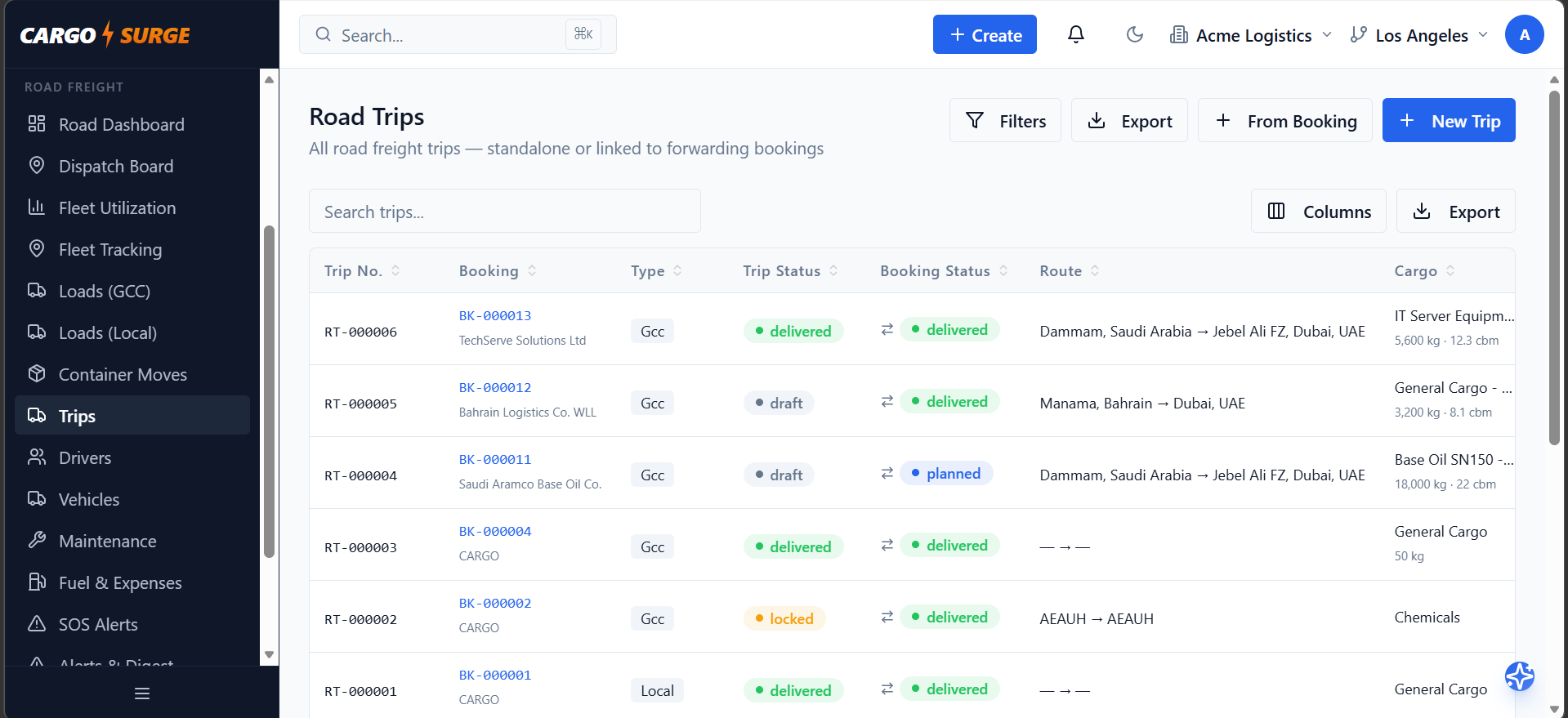Focus the Search trips field
The width and height of the screenshot is (1568, 718).
tap(505, 211)
